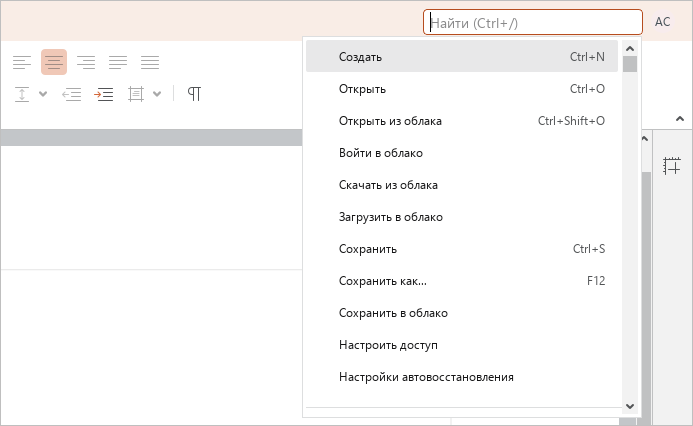Image resolution: width=693 pixels, height=426 pixels.
Task: Focus the Найти search field
Action: pos(533,22)
